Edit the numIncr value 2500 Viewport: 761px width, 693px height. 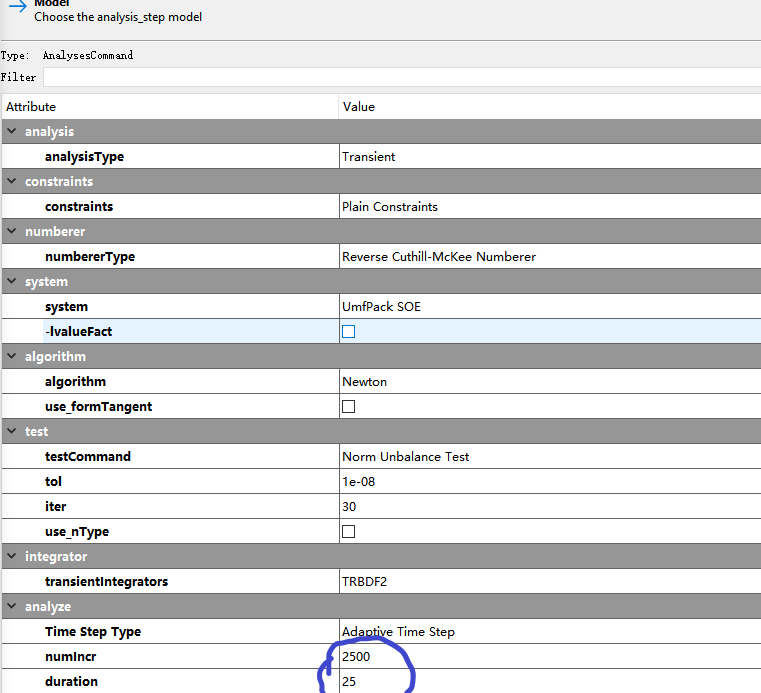356,657
